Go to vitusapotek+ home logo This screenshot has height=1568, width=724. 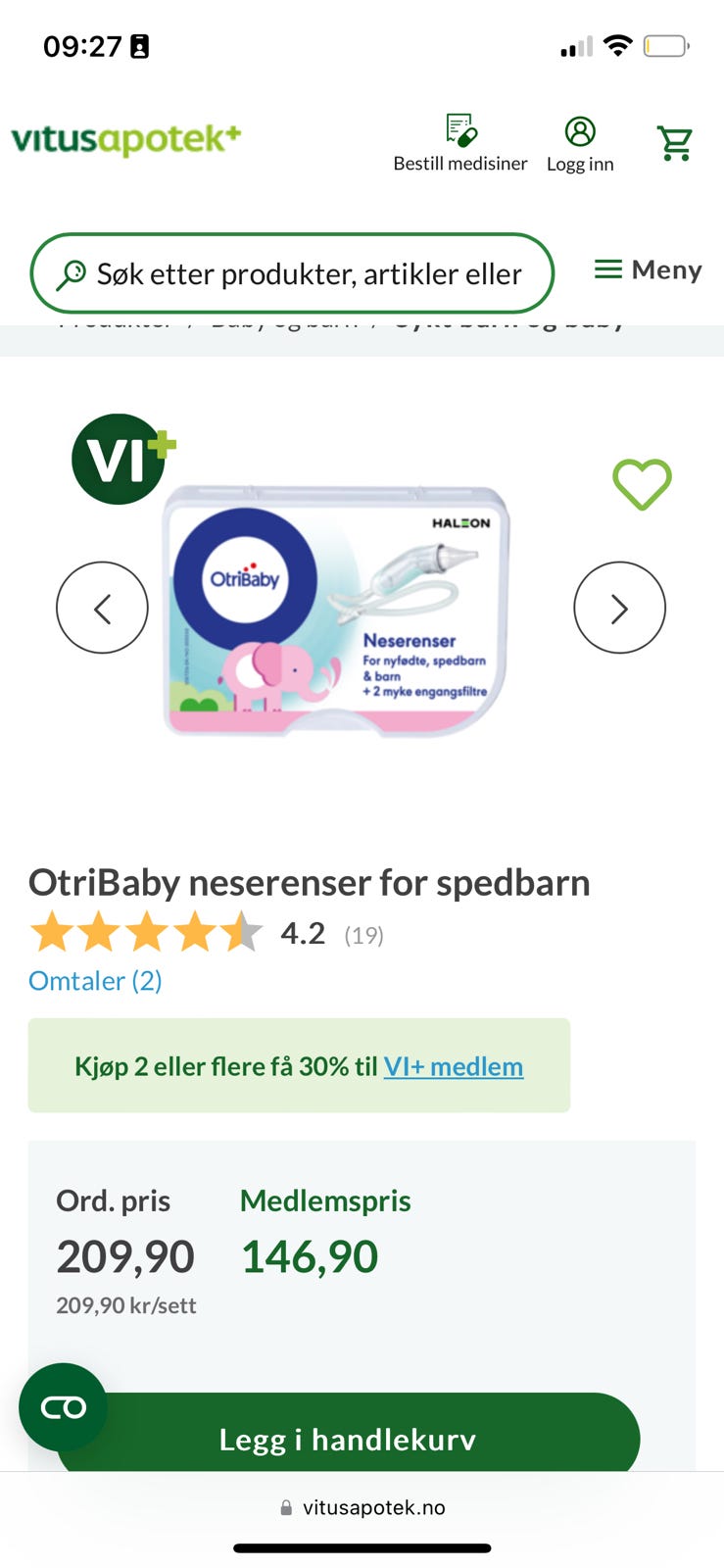click(x=125, y=138)
